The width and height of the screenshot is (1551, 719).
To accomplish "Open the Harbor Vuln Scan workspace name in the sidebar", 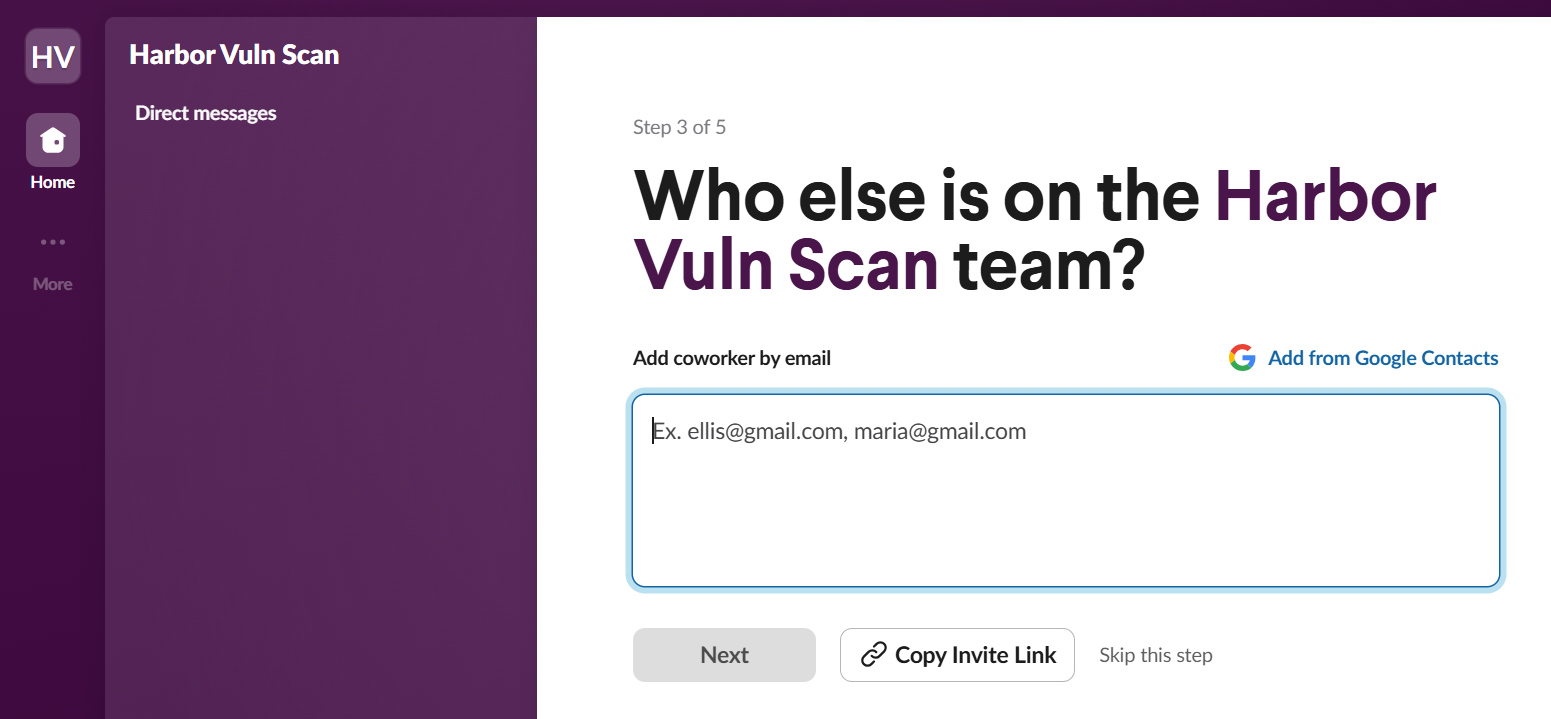I will pos(234,55).
